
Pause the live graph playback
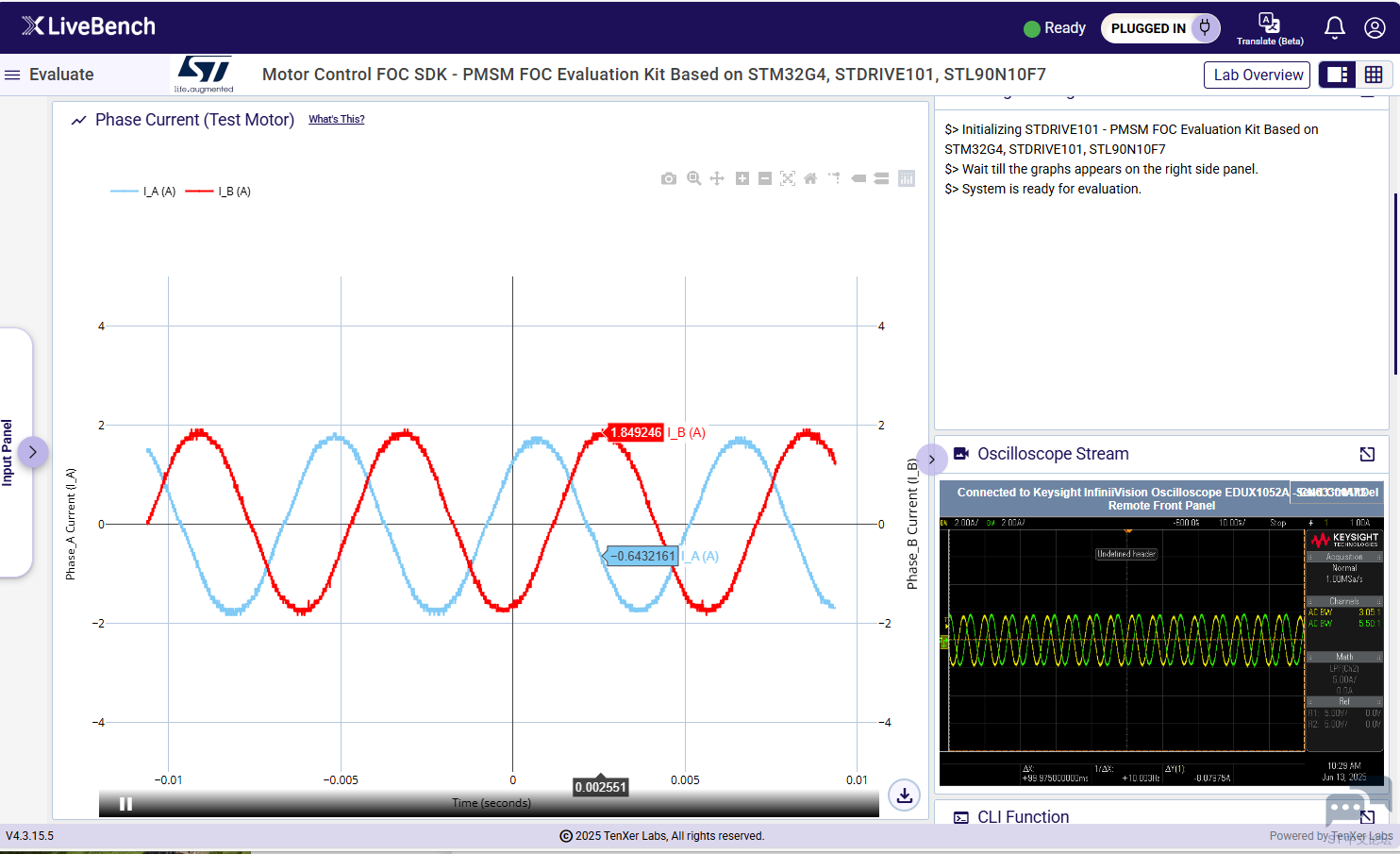tap(125, 804)
